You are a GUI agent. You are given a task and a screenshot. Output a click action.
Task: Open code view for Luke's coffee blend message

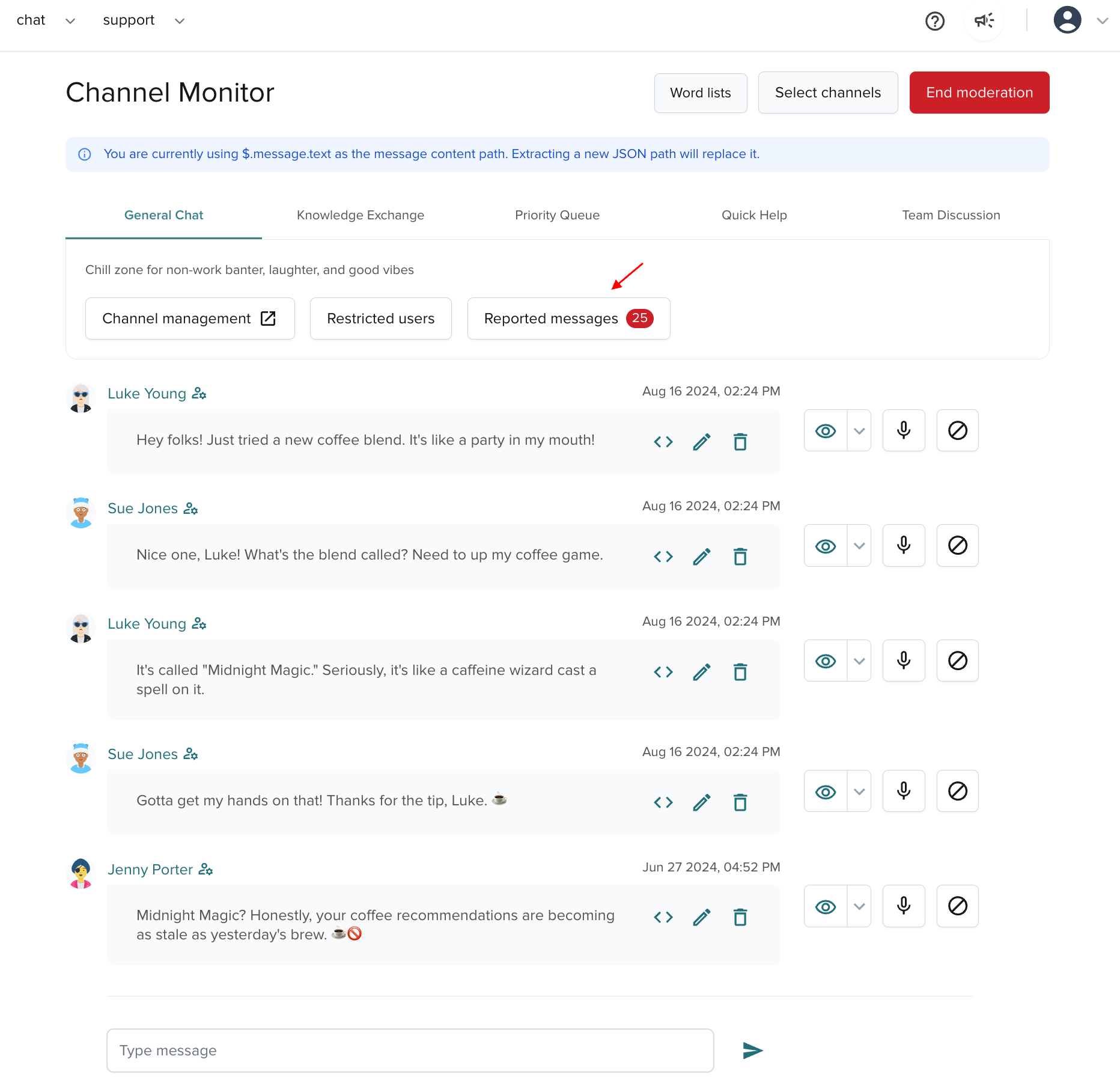(663, 442)
